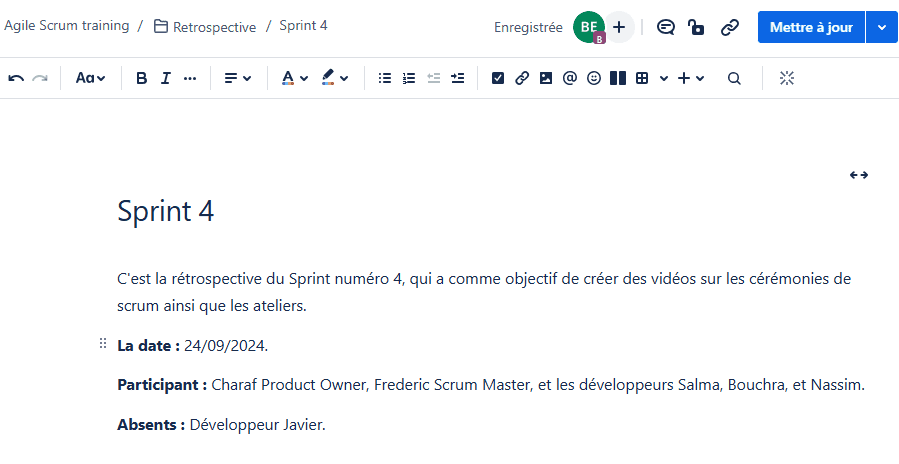Open the text styles Aa dropdown
This screenshot has width=899, height=464.
91,79
